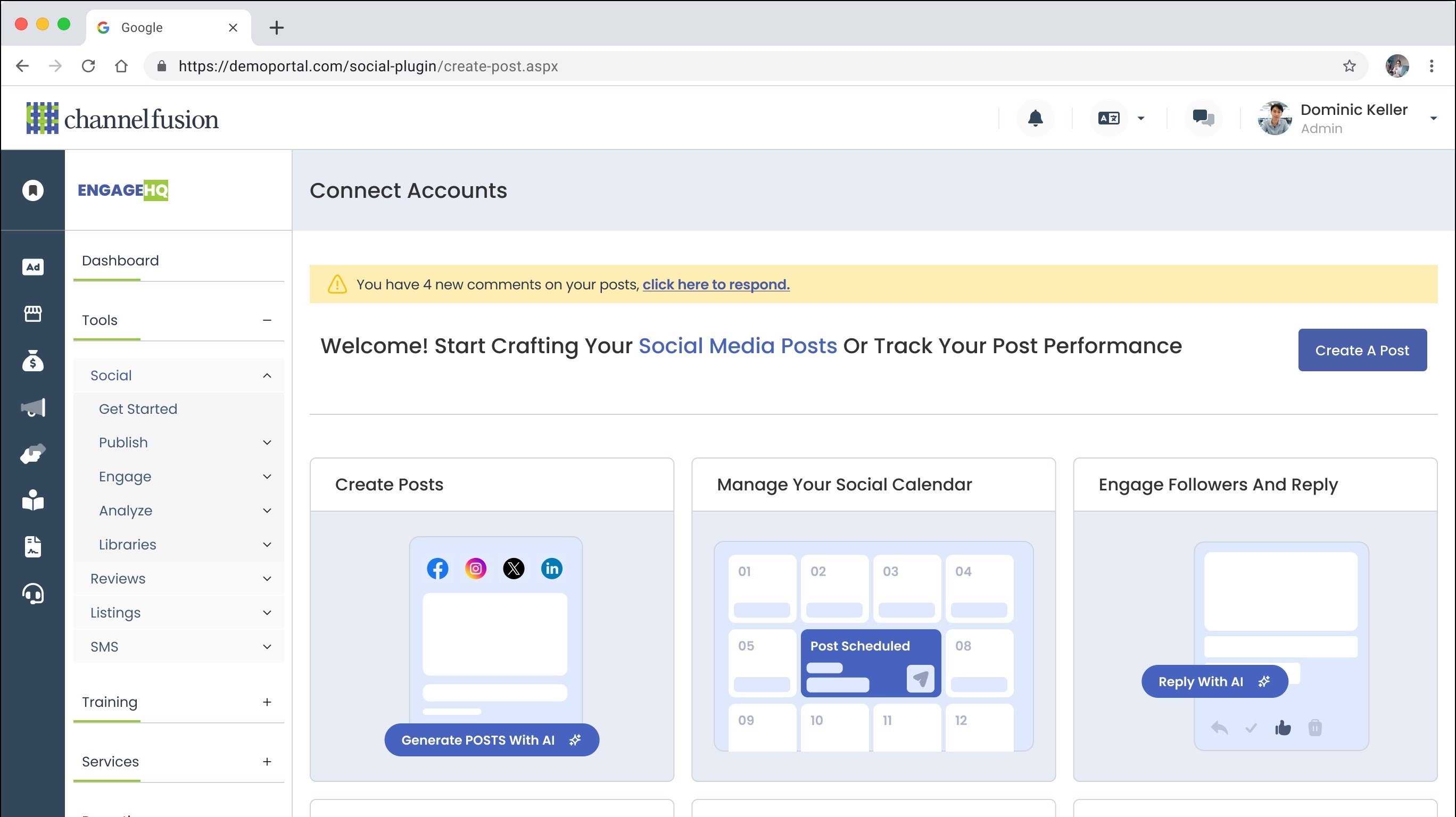Click the handshake sidebar icon
Screen dimensions: 1456x817
tap(33, 454)
